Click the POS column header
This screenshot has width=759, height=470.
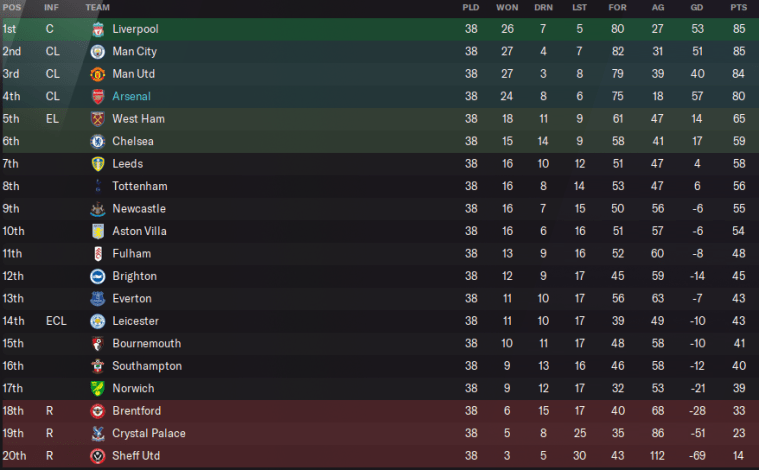[x=11, y=7]
